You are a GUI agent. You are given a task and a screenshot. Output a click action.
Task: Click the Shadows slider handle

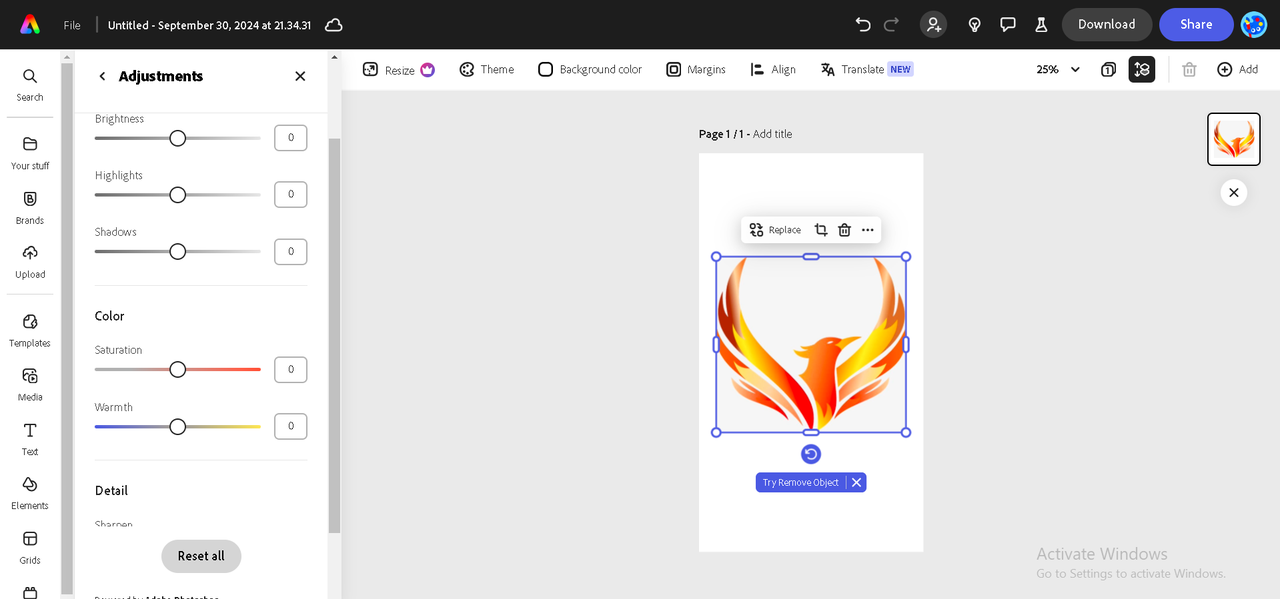pyautogui.click(x=178, y=251)
